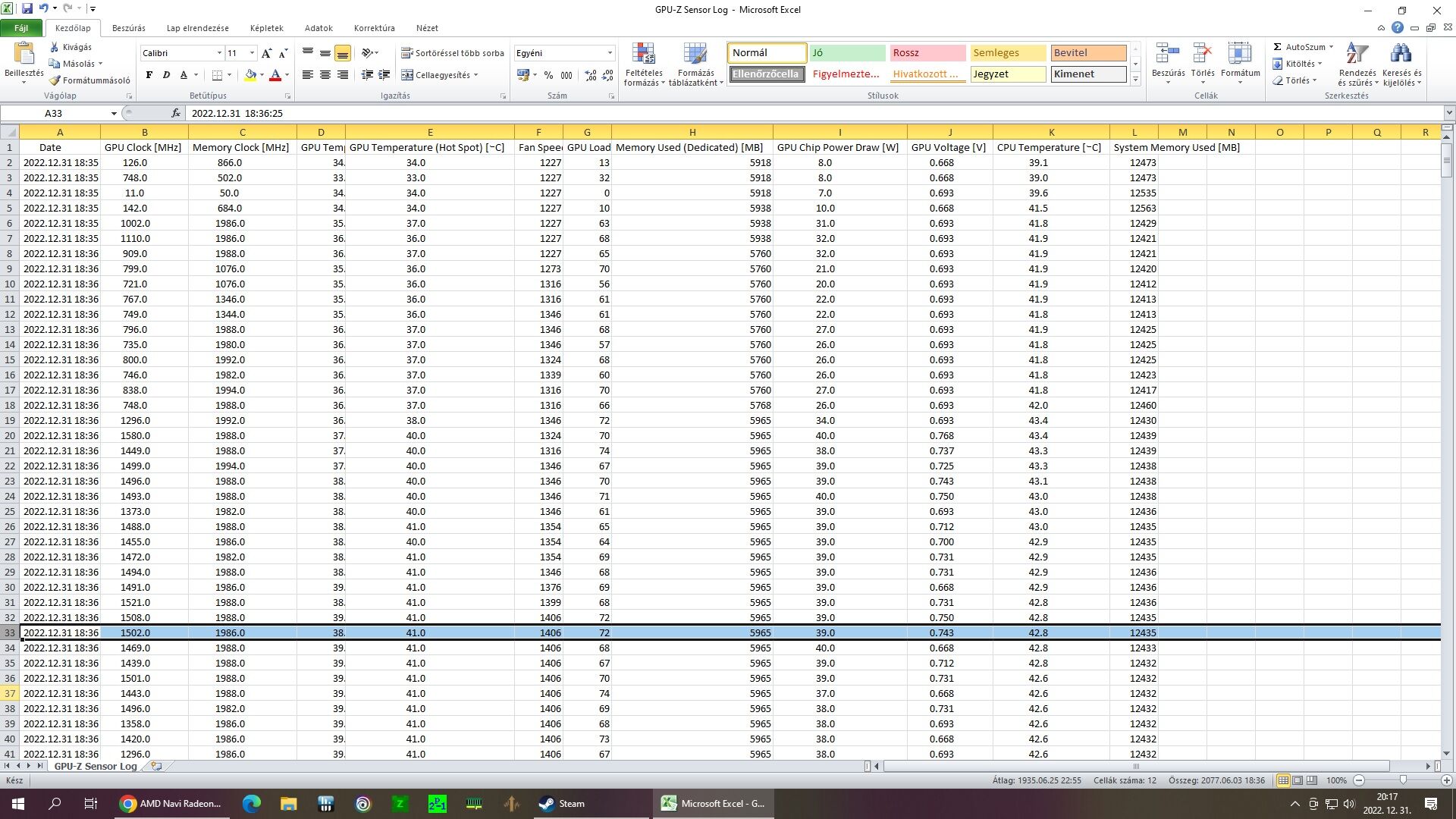Open Keresés és kijelölés find menu
The height and width of the screenshot is (819, 1456).
pos(1401,64)
